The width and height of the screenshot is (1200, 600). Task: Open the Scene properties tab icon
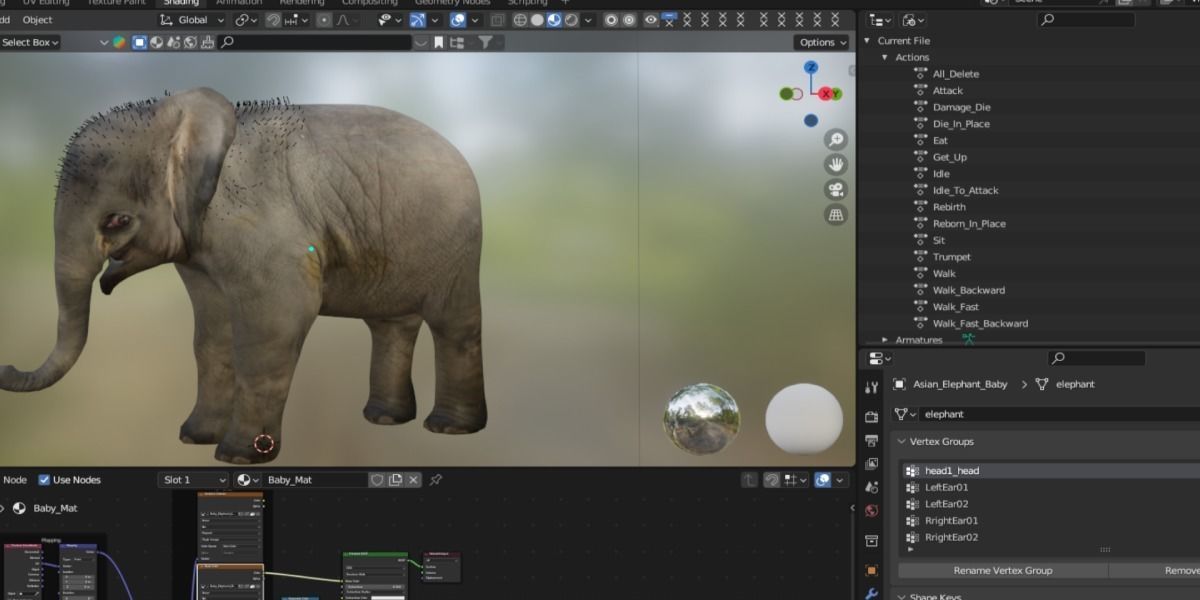point(871,487)
